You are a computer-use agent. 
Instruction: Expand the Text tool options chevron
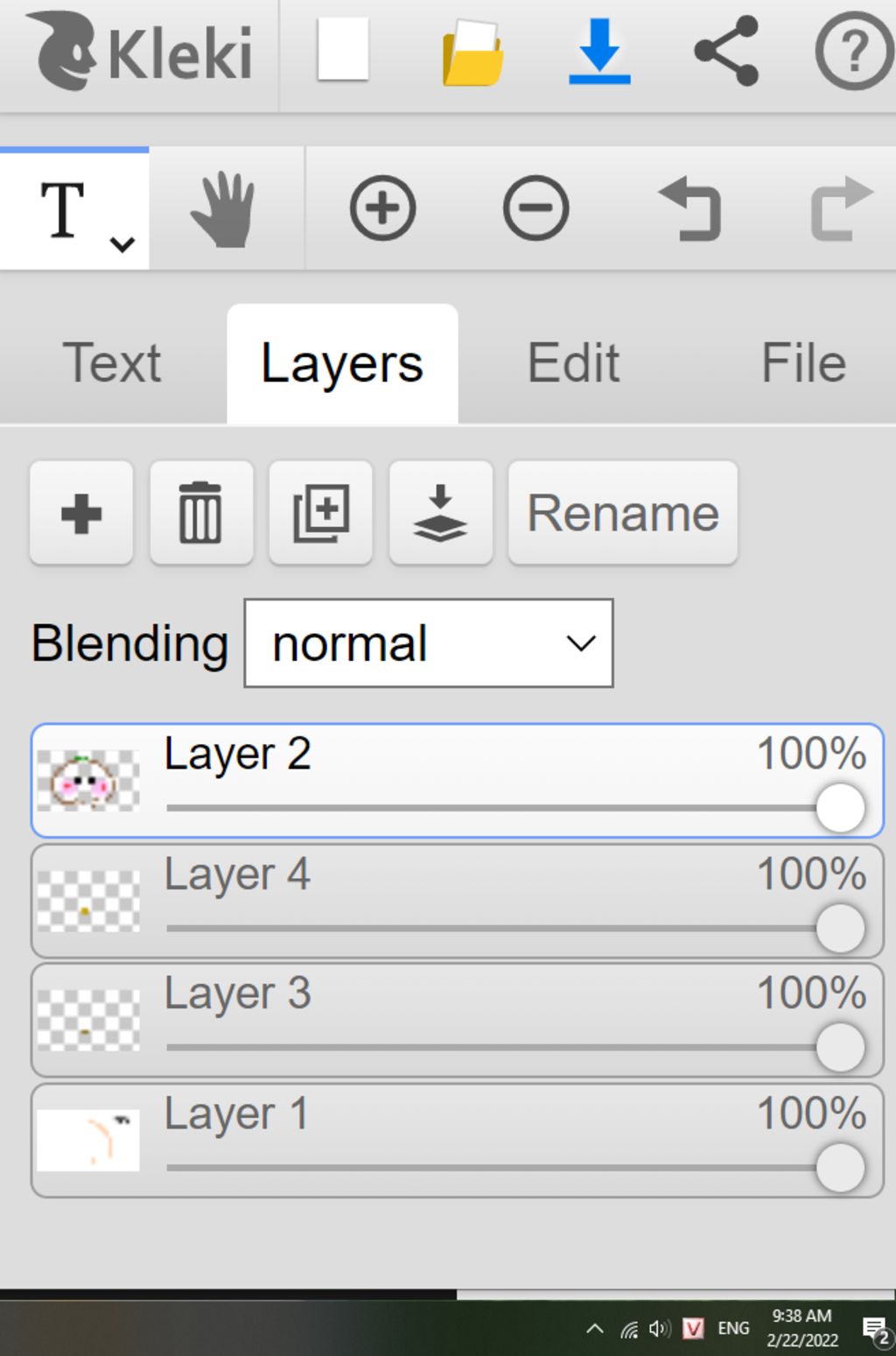coord(122,244)
